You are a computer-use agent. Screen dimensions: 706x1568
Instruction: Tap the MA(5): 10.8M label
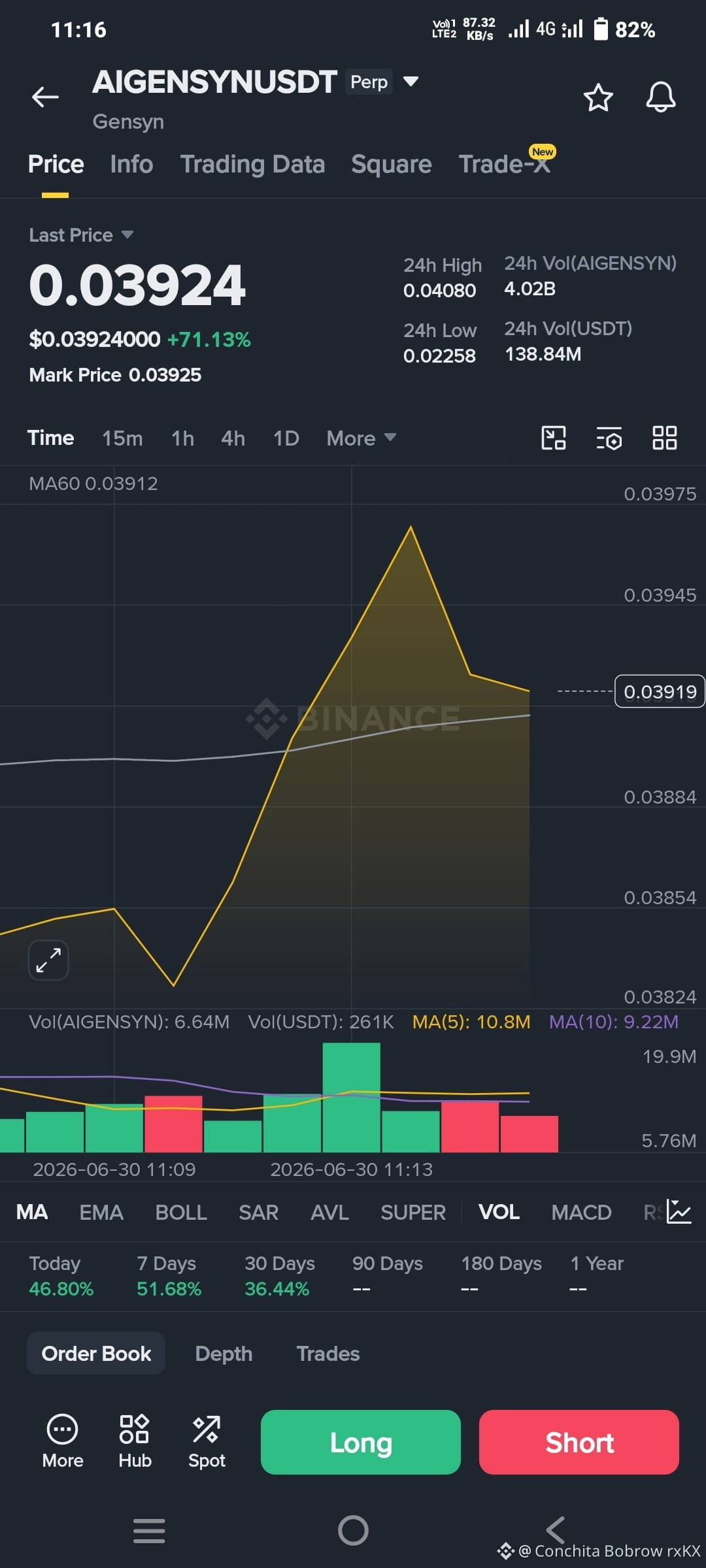pos(471,1022)
